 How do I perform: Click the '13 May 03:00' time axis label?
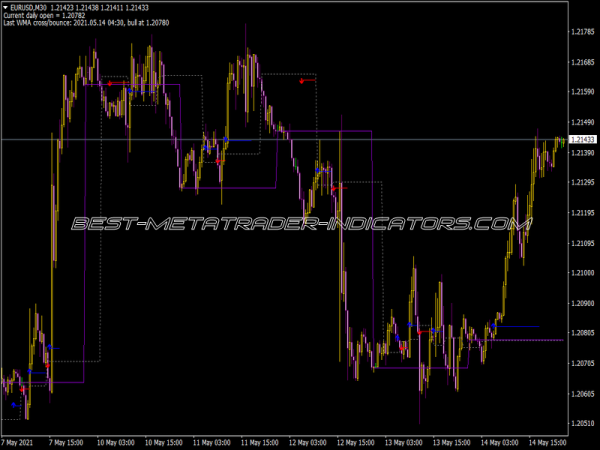coord(403,441)
